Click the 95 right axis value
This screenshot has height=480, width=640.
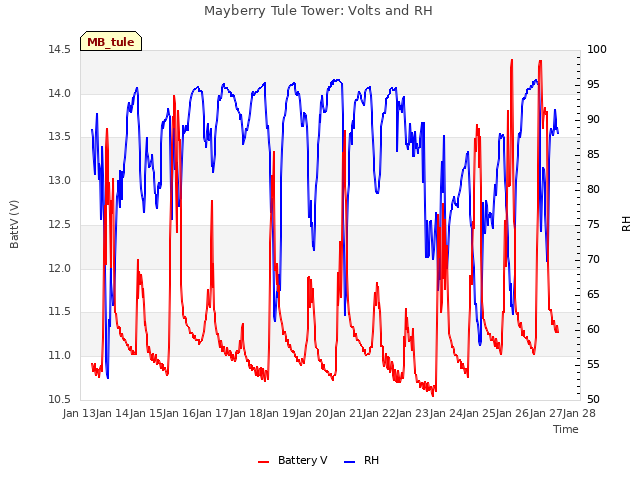point(593,84)
